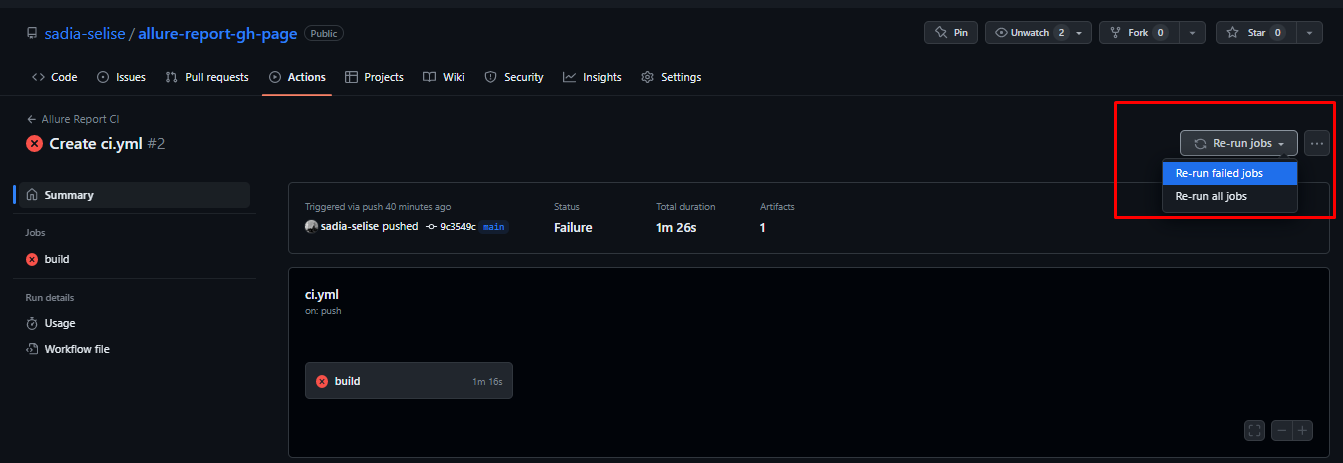This screenshot has height=463, width=1343.
Task: Open the allure-report-gh-page repository link
Action: point(217,34)
